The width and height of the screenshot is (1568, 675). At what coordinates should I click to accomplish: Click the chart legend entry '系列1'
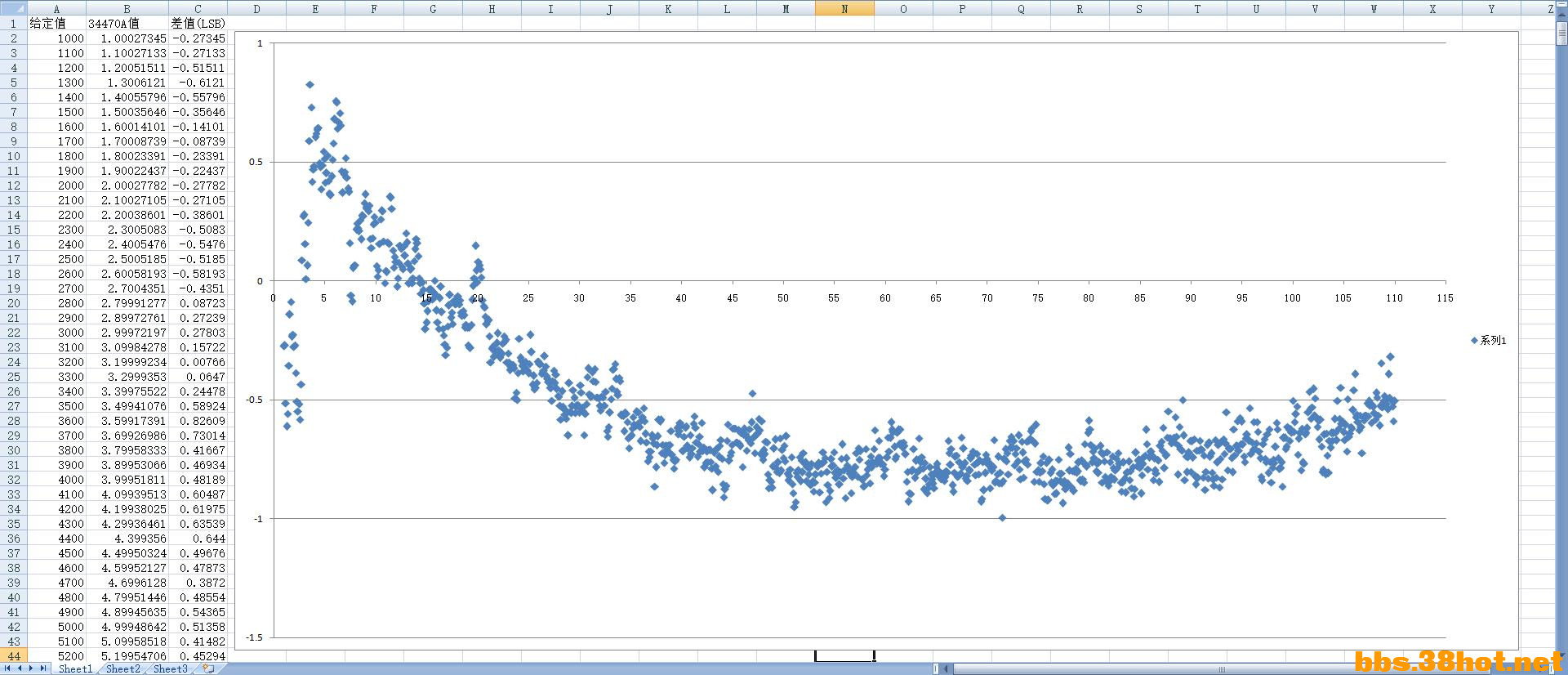(x=1489, y=340)
